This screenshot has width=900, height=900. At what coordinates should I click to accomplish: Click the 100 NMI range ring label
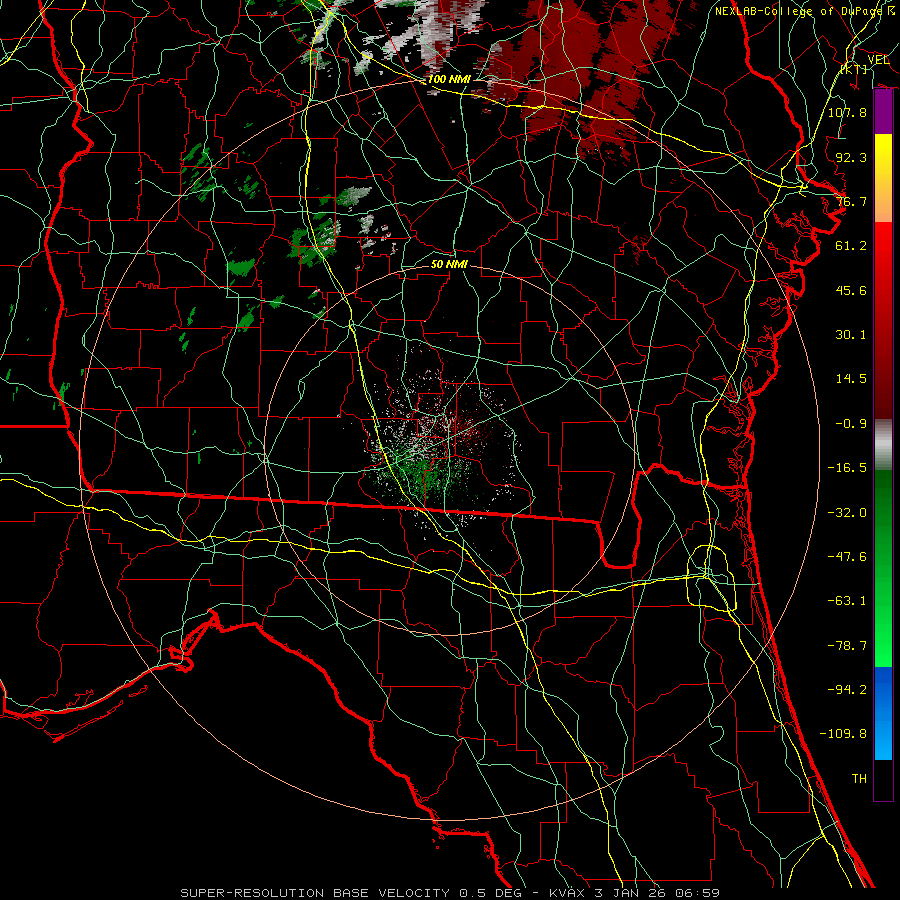[x=449, y=79]
